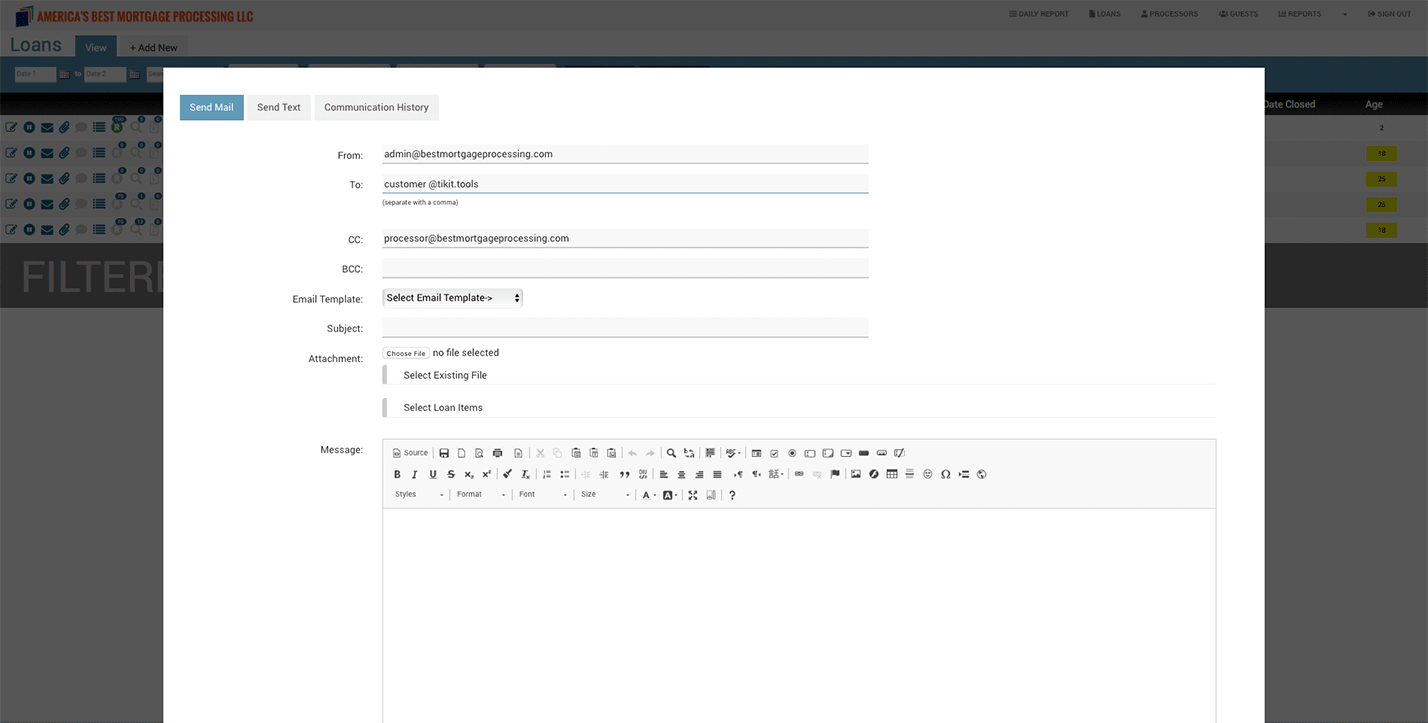
Task: Toggle Italic formatting
Action: pos(415,474)
